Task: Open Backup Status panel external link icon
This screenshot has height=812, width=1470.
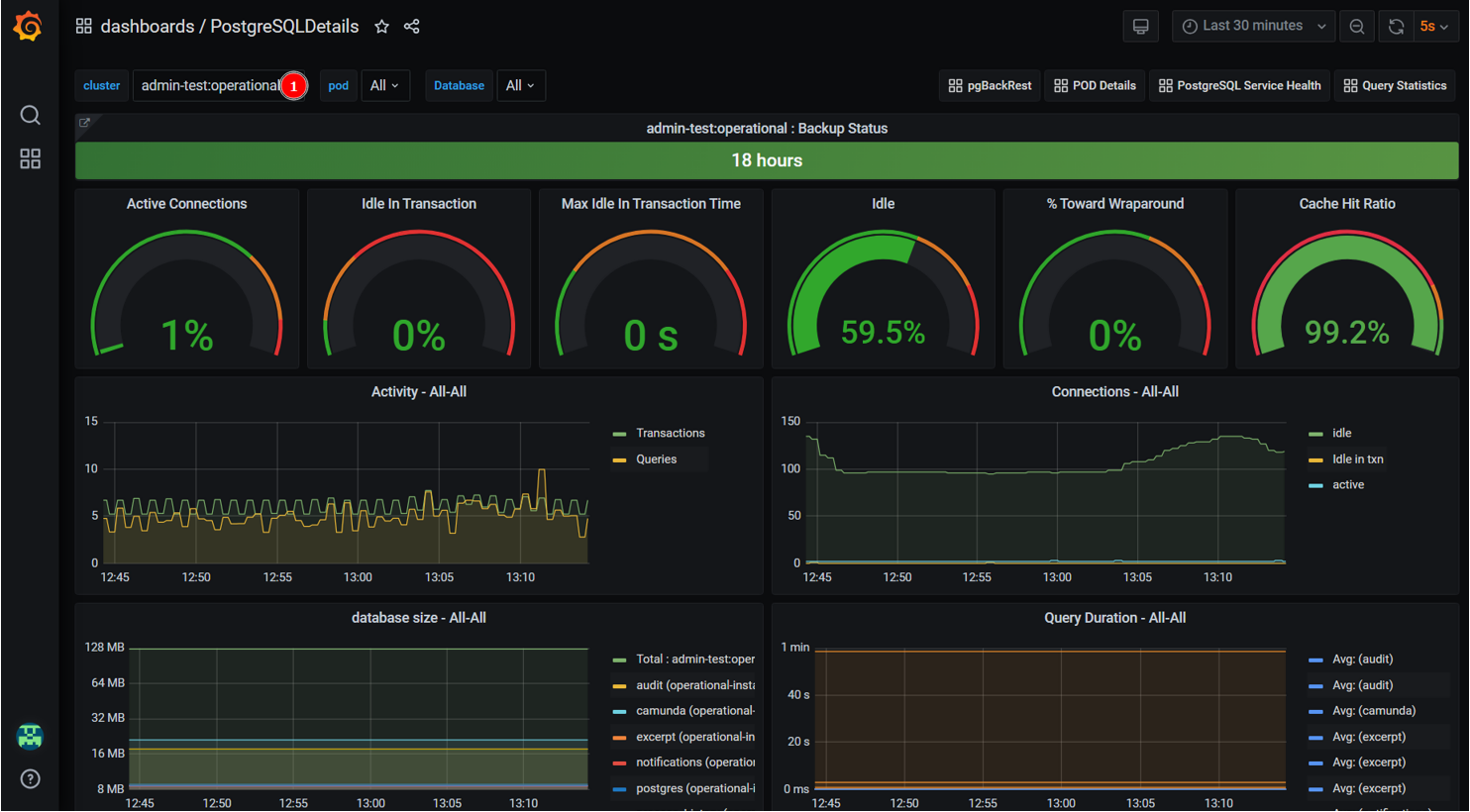Action: (85, 123)
